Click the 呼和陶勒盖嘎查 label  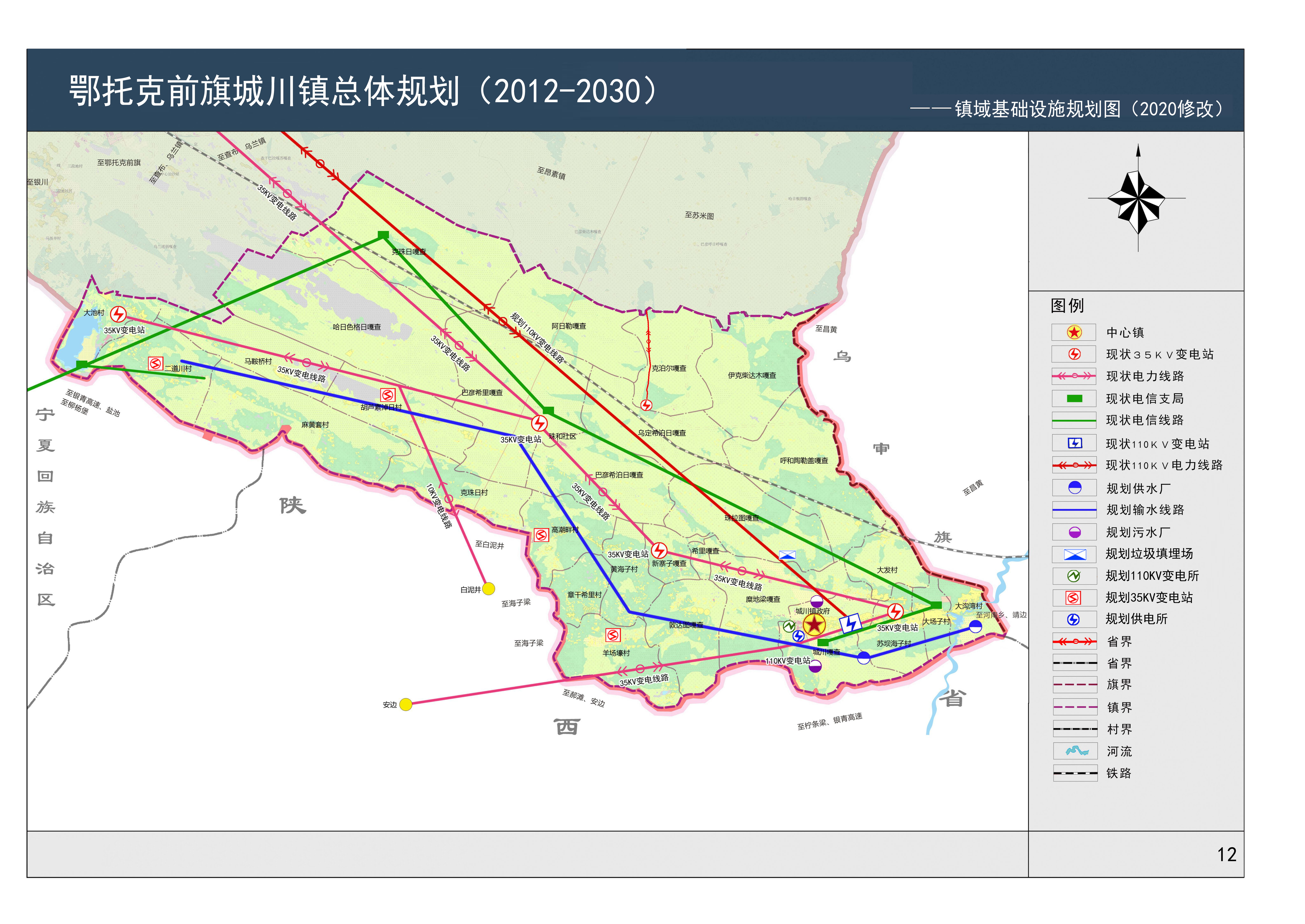pyautogui.click(x=804, y=461)
